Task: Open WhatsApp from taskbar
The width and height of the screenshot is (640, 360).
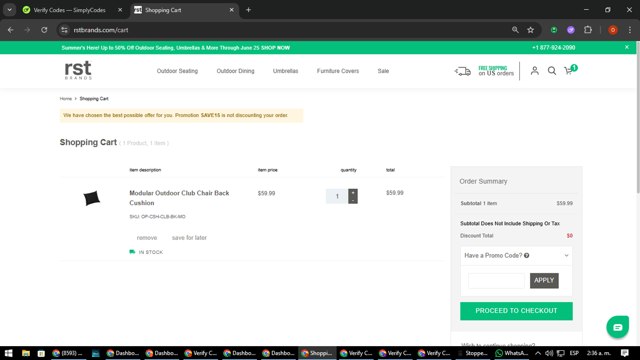Action: click(x=511, y=353)
